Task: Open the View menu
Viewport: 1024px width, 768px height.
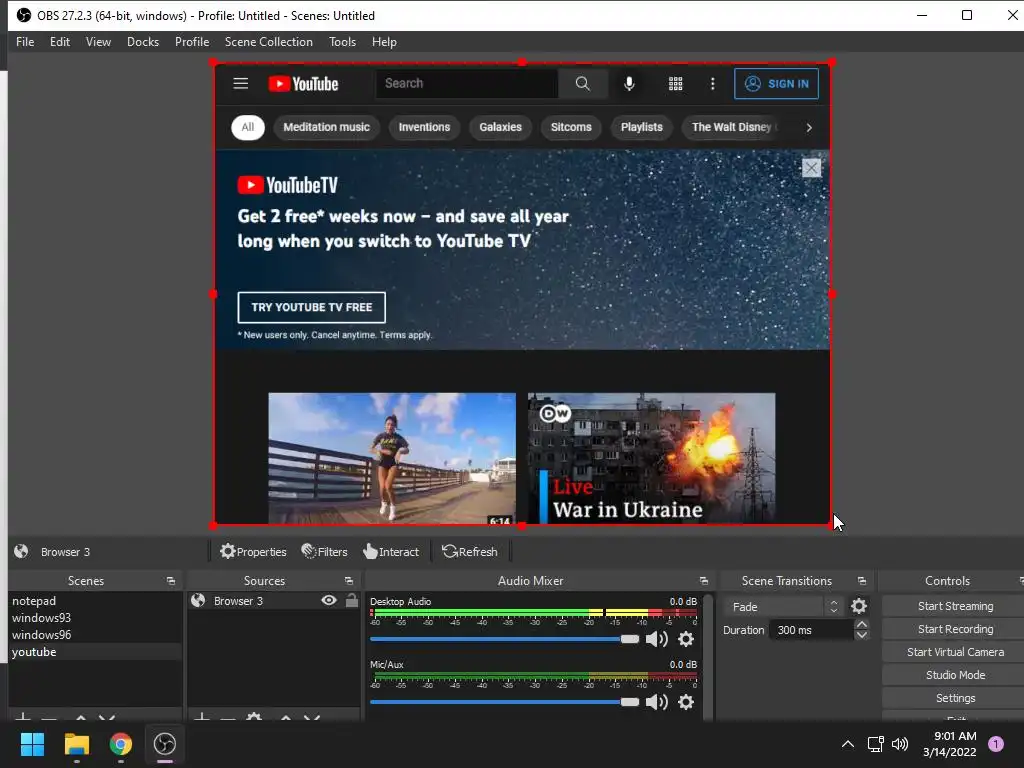Action: [98, 42]
